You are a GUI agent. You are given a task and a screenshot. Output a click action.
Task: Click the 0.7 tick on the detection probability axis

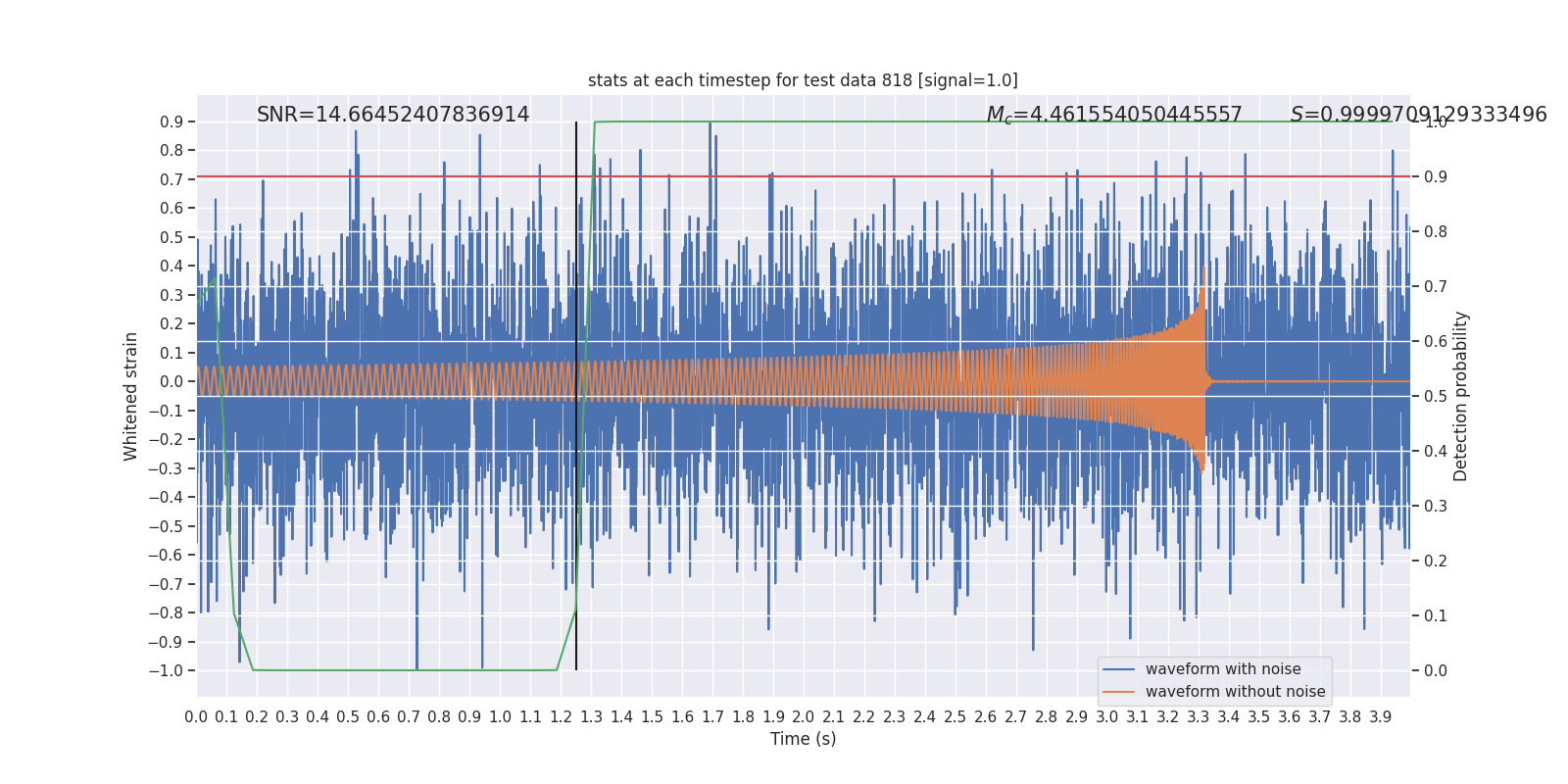tap(1436, 287)
